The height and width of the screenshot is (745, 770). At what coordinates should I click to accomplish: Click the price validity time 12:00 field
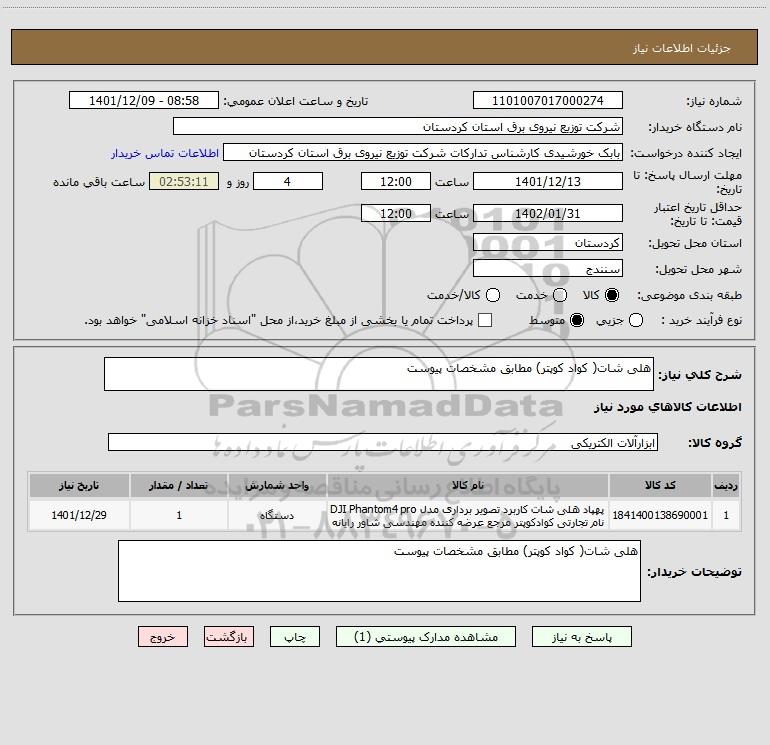(x=396, y=214)
